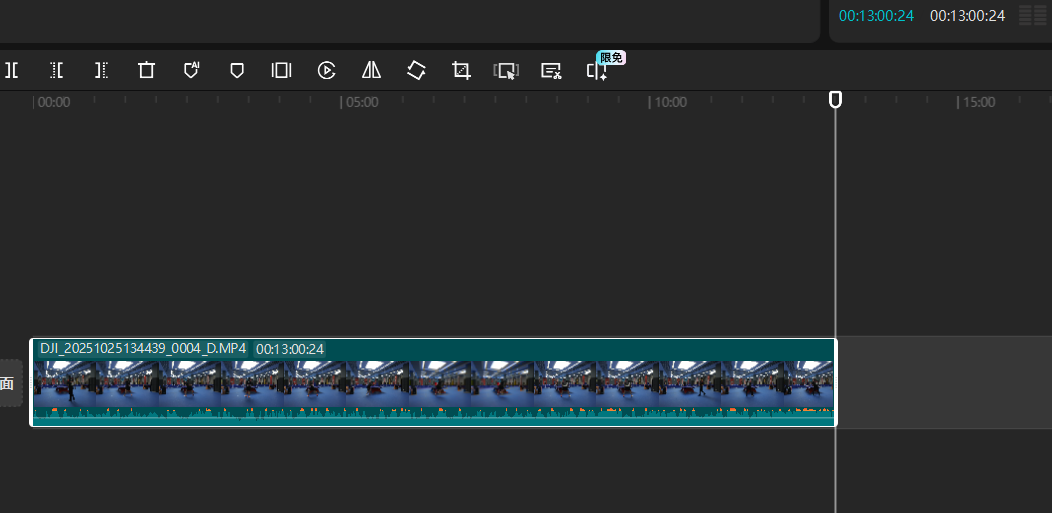The width and height of the screenshot is (1052, 513).
Task: Select the Crop tool
Action: [x=461, y=70]
